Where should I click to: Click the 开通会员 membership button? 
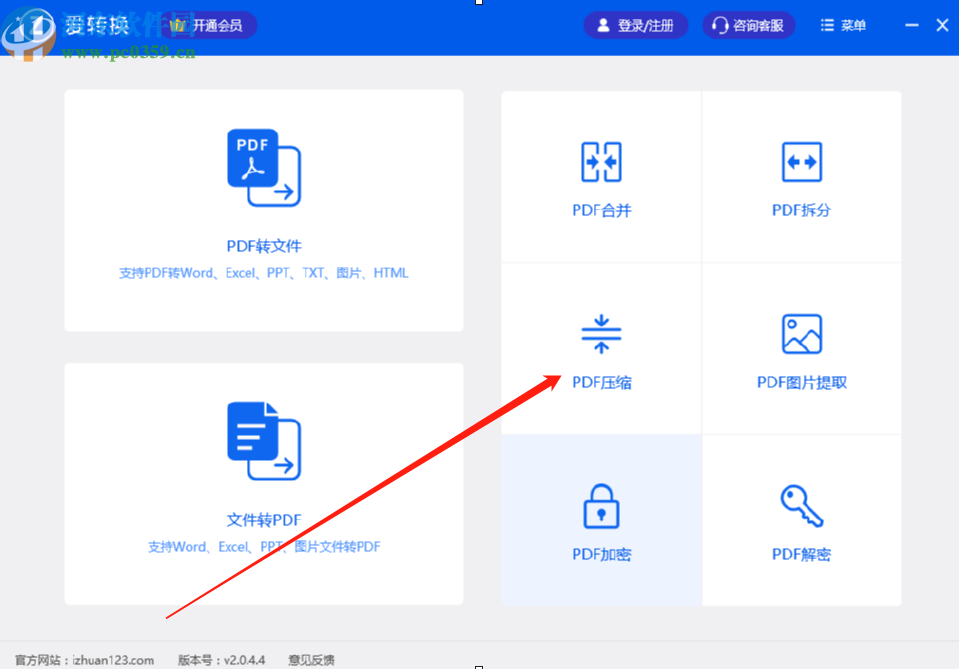coord(208,26)
